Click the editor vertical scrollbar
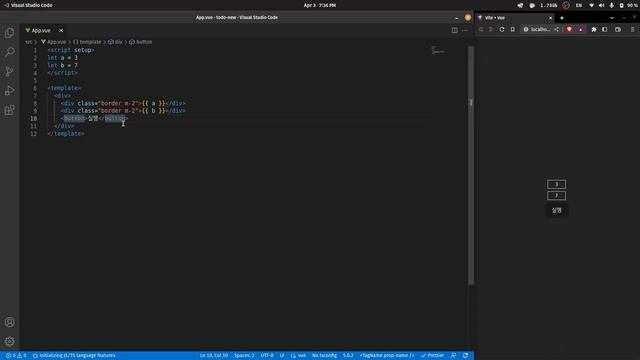640x360 pixels. point(471,165)
